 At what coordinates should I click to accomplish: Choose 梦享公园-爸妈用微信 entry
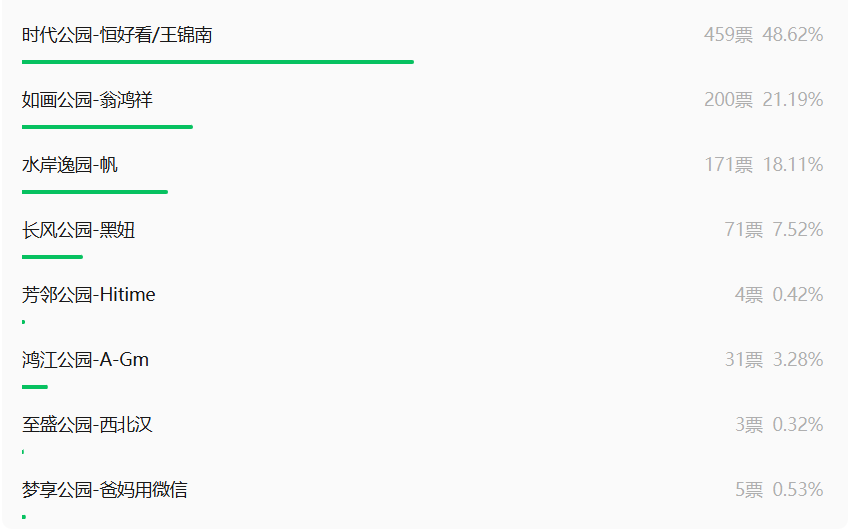[105, 490]
